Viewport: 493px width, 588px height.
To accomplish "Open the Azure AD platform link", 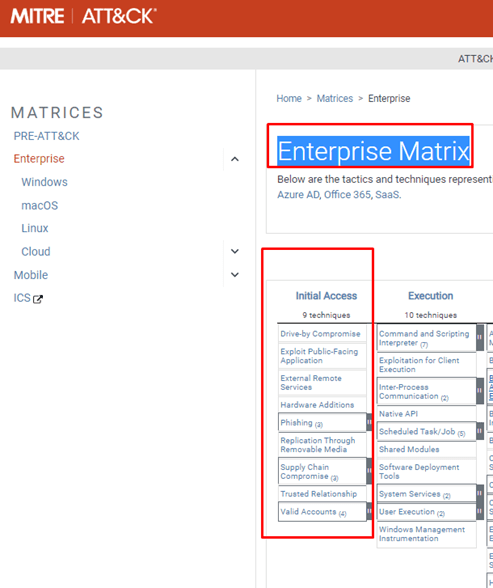I will coord(298,195).
